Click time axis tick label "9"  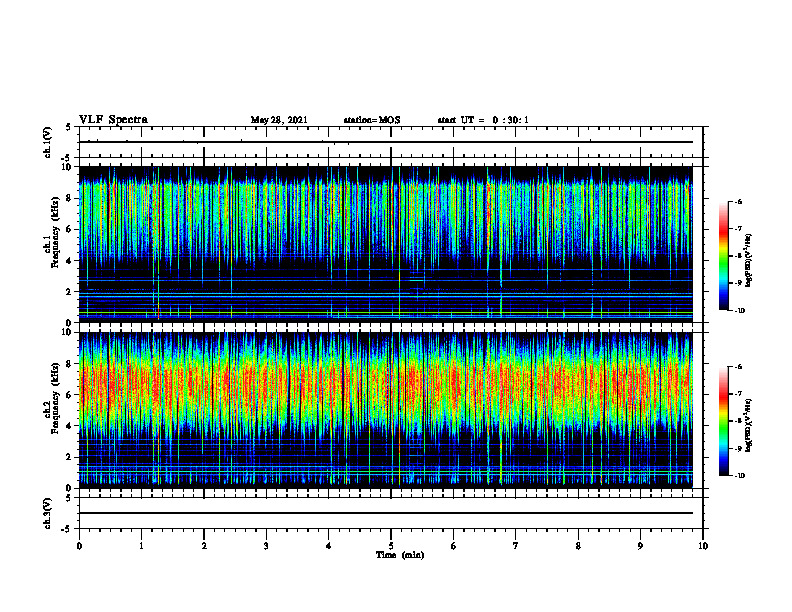pyautogui.click(x=640, y=546)
